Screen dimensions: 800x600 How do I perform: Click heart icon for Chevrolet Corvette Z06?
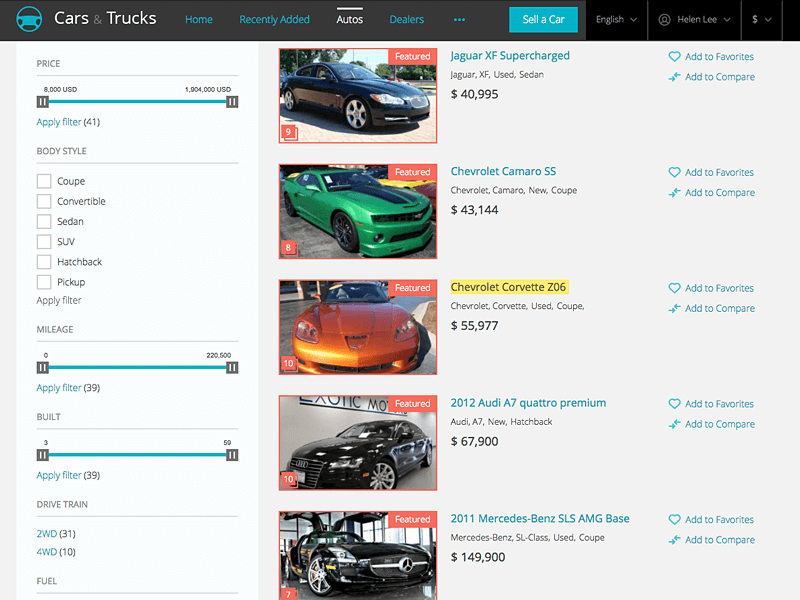(674, 288)
